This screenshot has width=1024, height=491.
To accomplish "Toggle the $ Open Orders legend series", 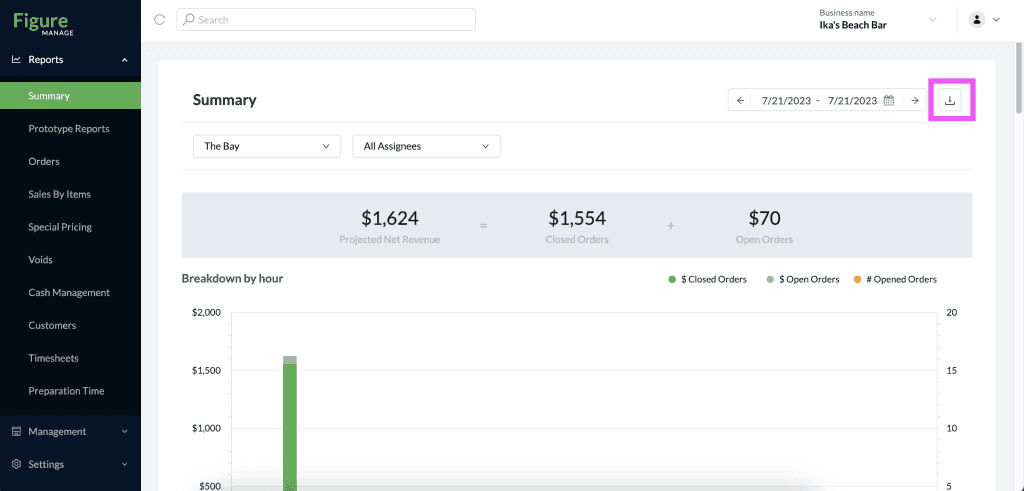I will pos(803,279).
